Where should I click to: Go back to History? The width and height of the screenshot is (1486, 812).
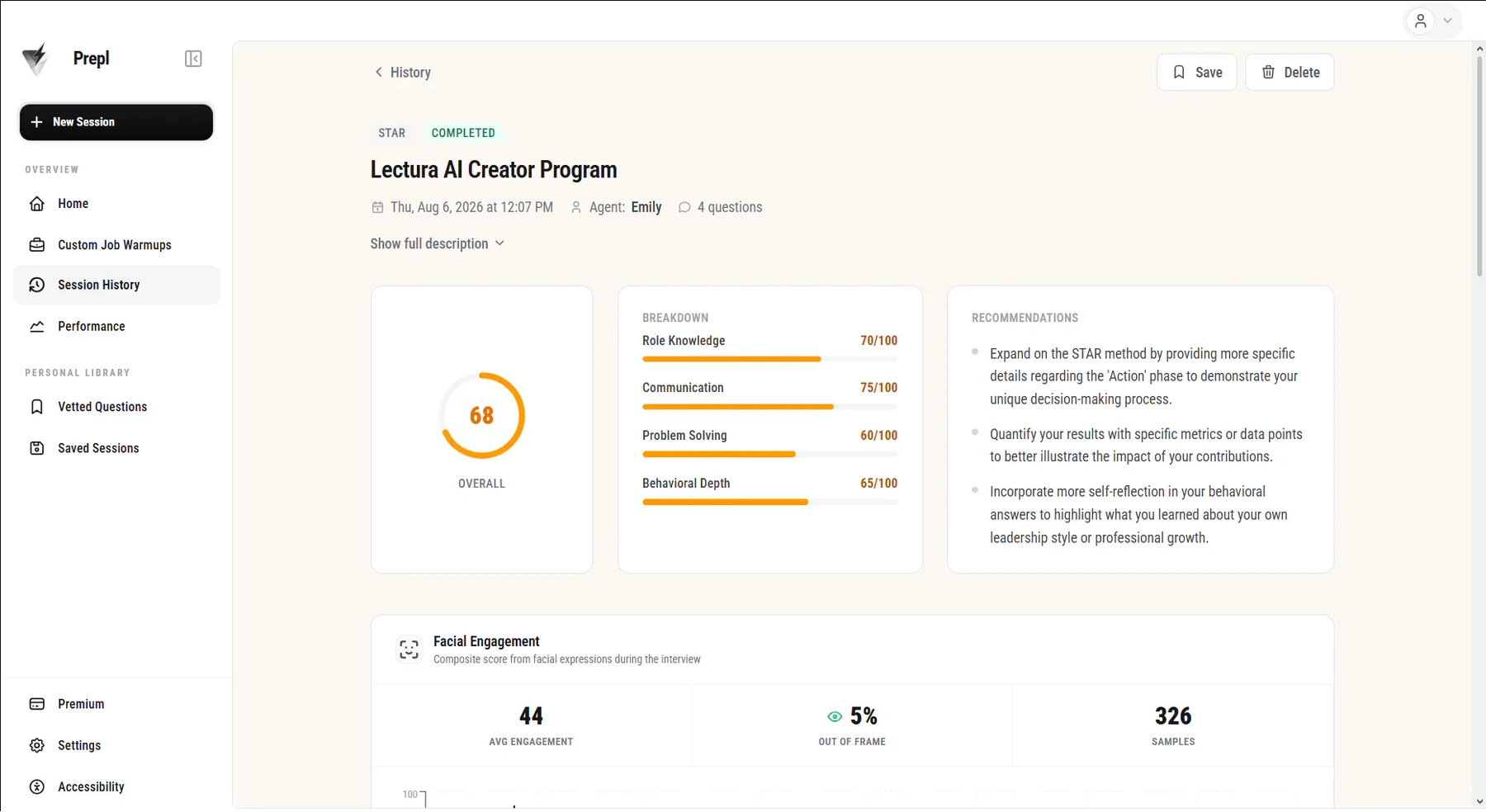click(x=403, y=72)
